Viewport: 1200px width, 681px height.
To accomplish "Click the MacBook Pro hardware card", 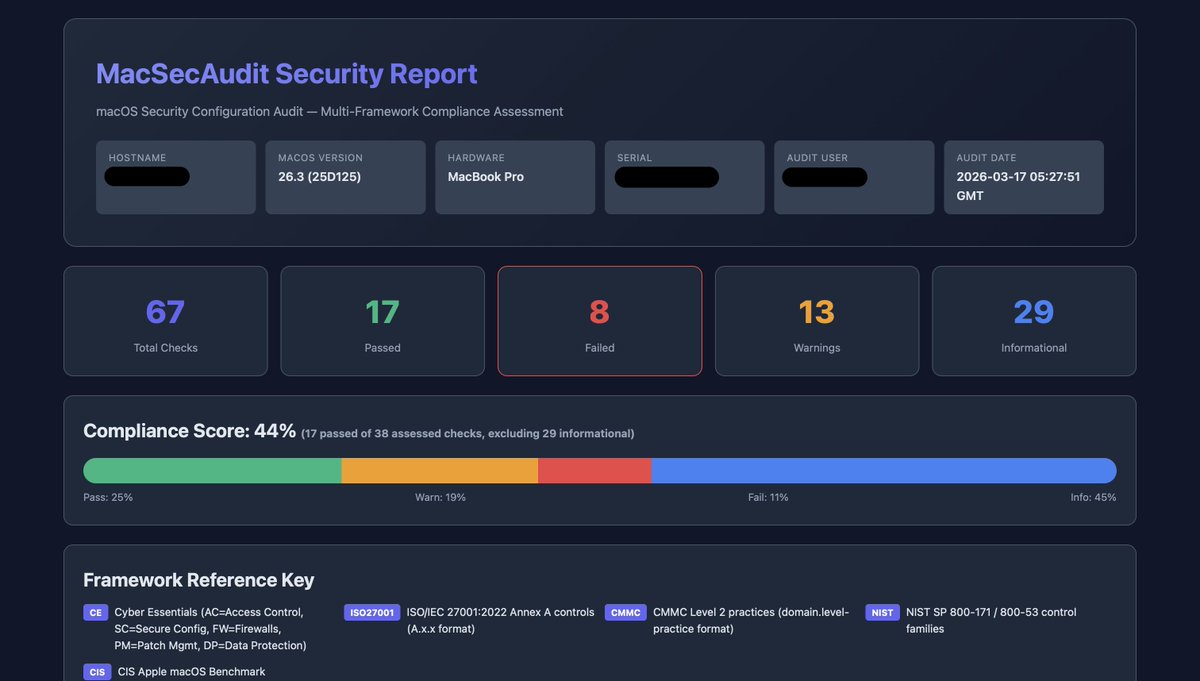I will pyautogui.click(x=515, y=177).
